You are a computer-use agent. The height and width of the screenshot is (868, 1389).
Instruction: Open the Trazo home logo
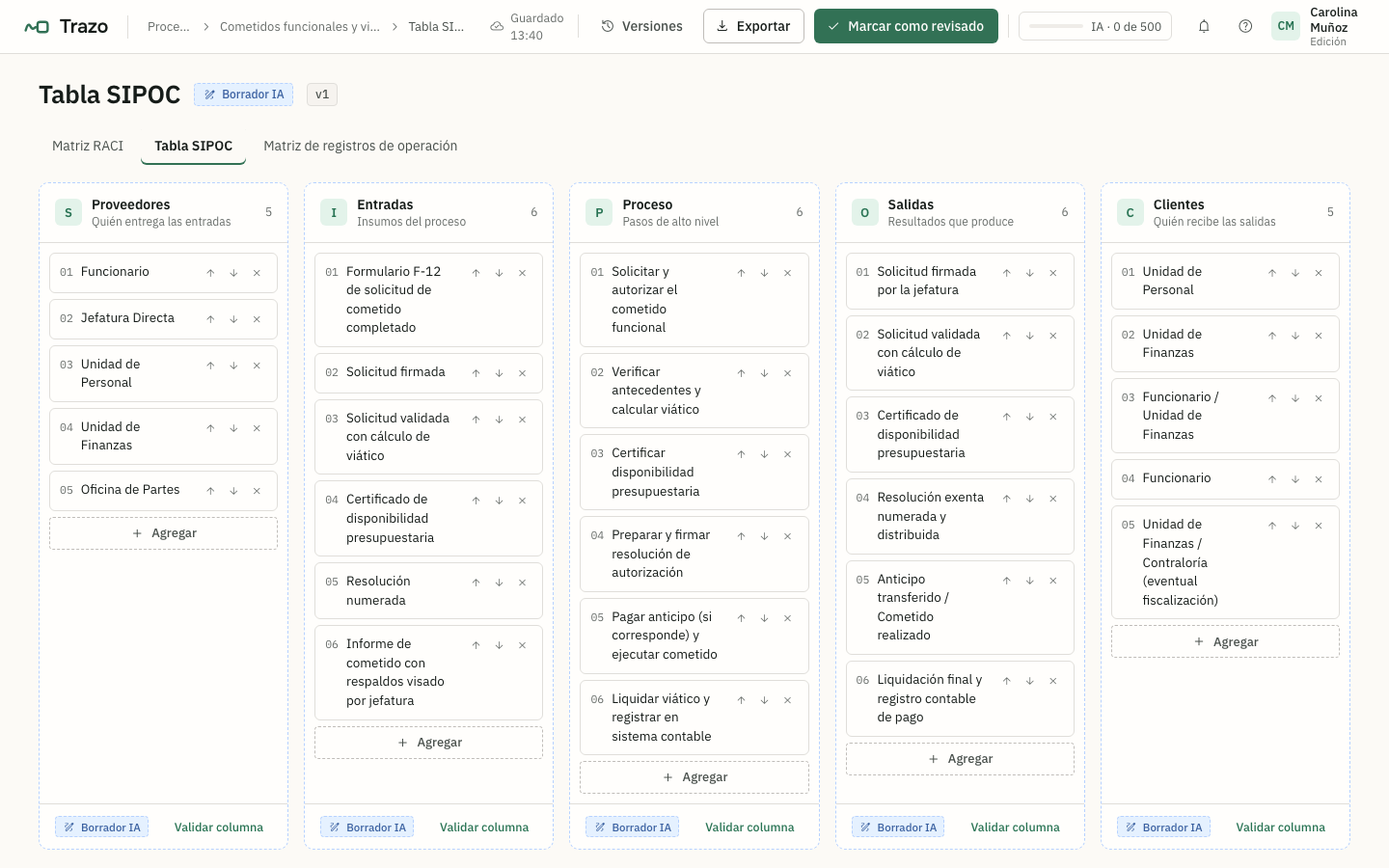(66, 26)
